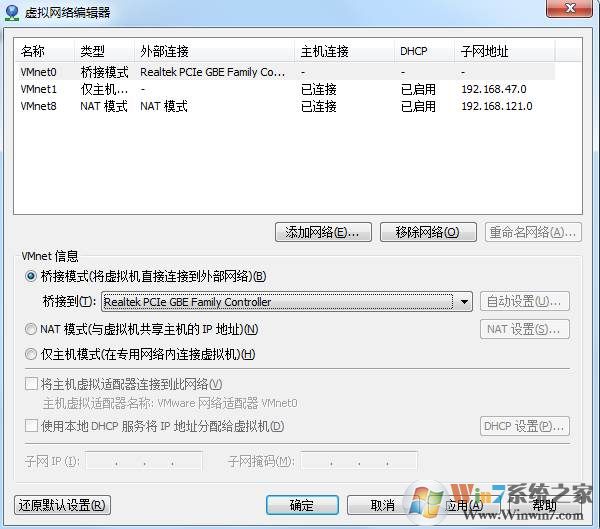
Task: Click the 帮助 button
Action: 545,505
